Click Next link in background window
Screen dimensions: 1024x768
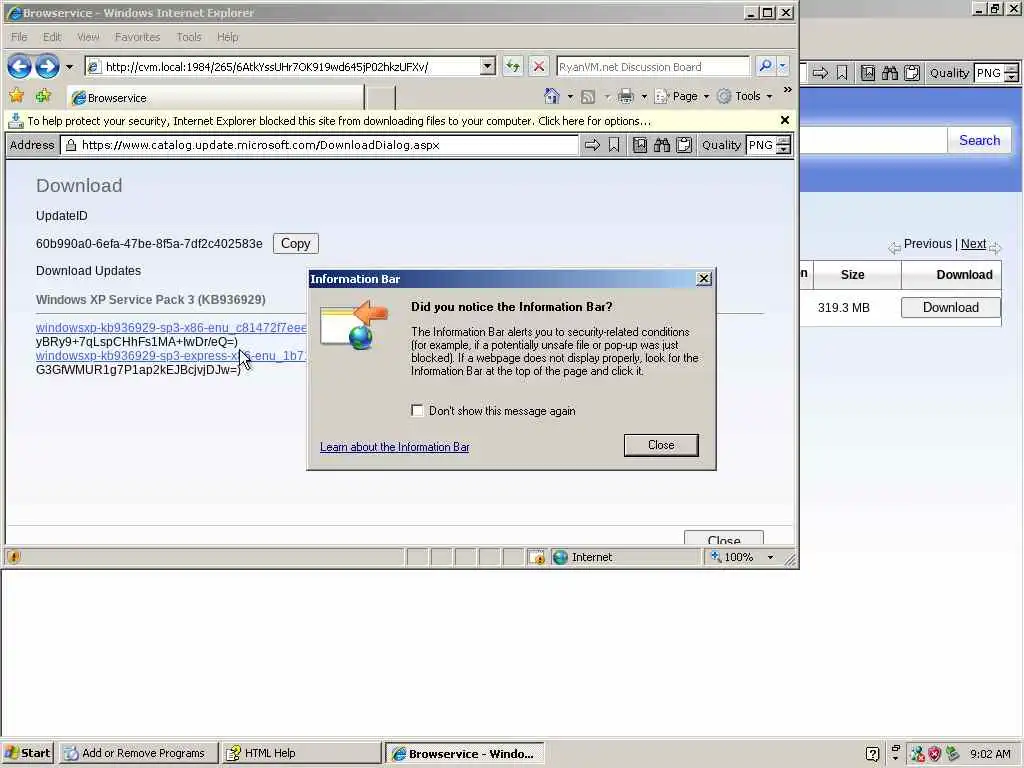coord(973,244)
